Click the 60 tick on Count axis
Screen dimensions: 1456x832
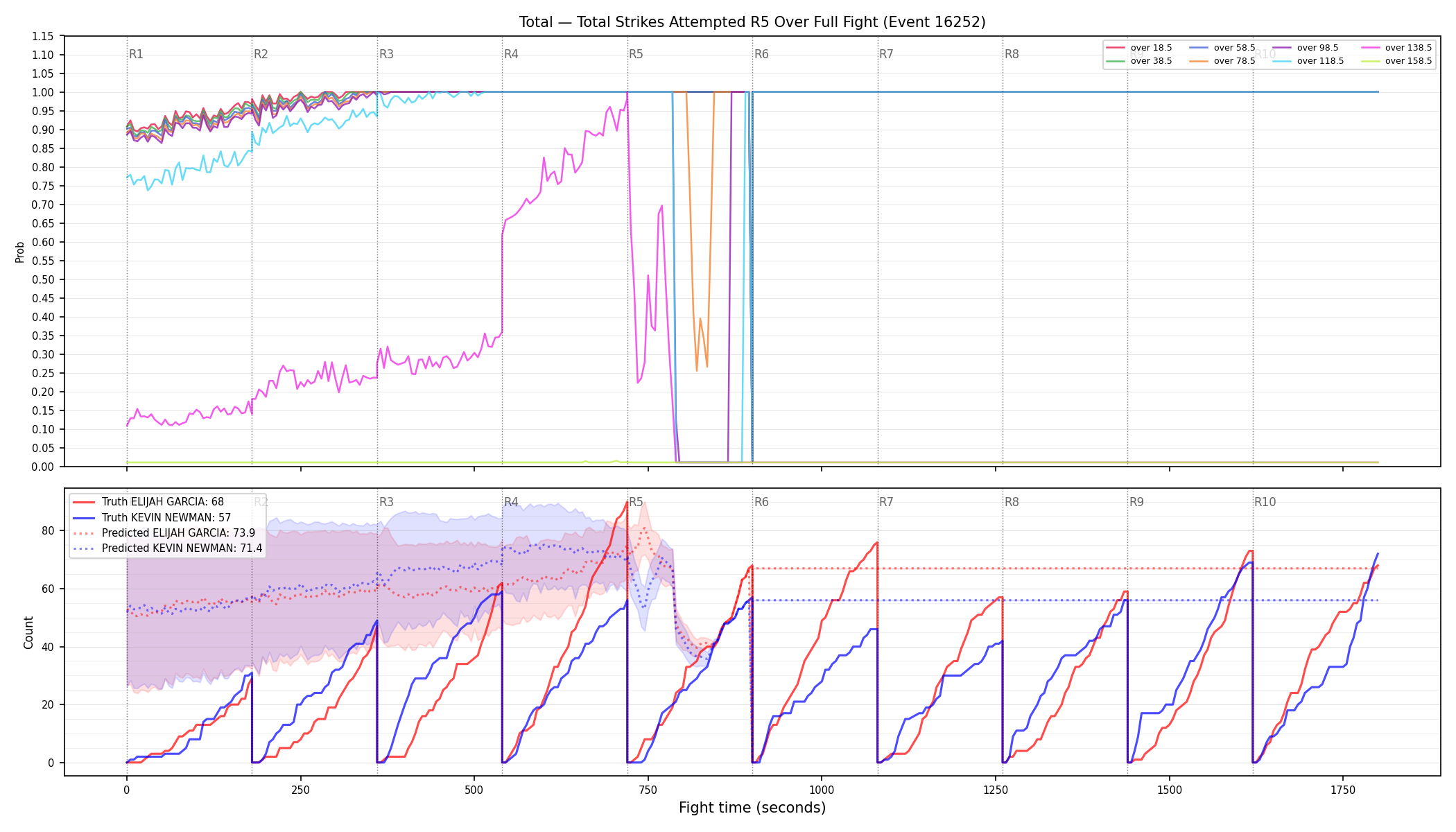(48, 589)
